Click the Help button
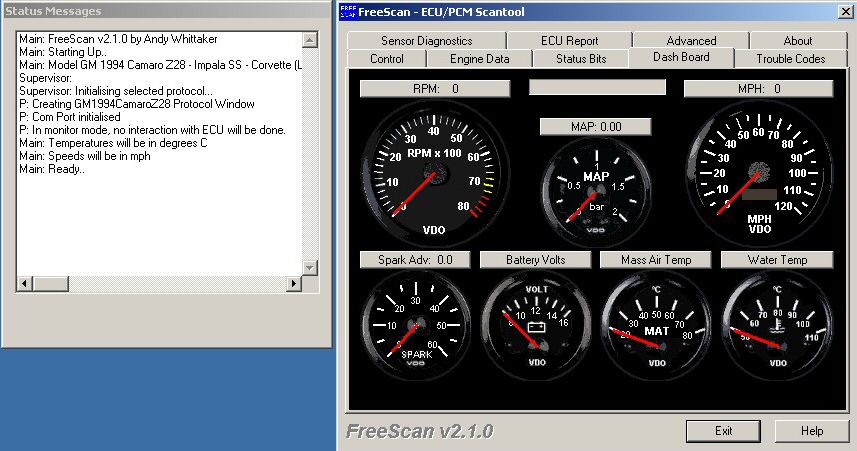The width and height of the screenshot is (857, 451). coord(812,431)
